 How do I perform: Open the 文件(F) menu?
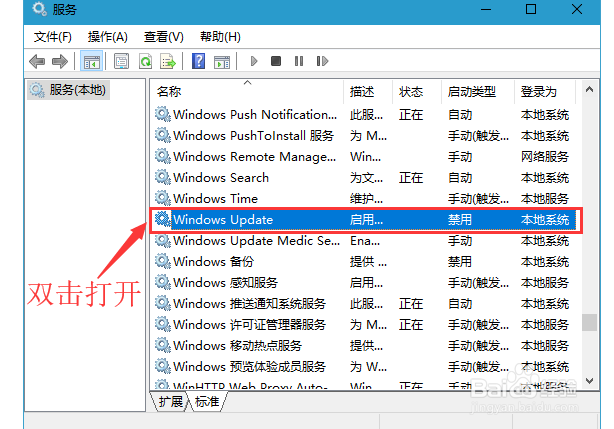coord(52,37)
